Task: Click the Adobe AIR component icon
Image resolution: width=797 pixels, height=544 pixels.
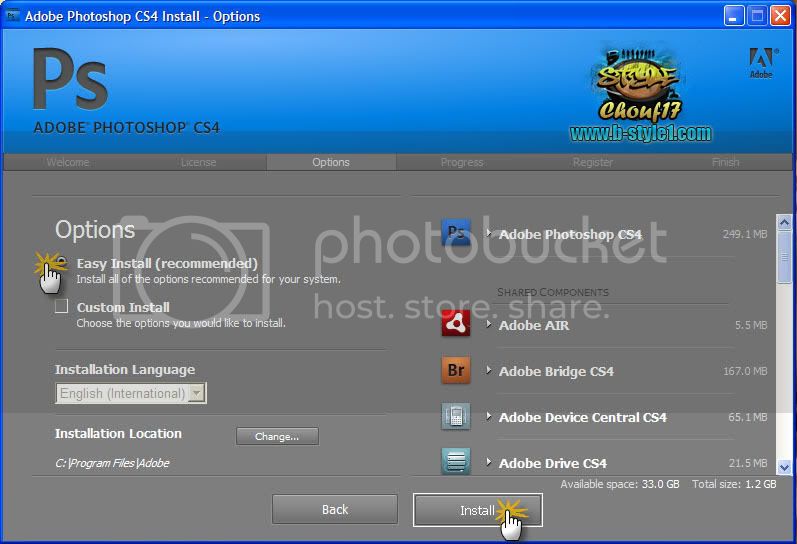Action: coord(456,323)
